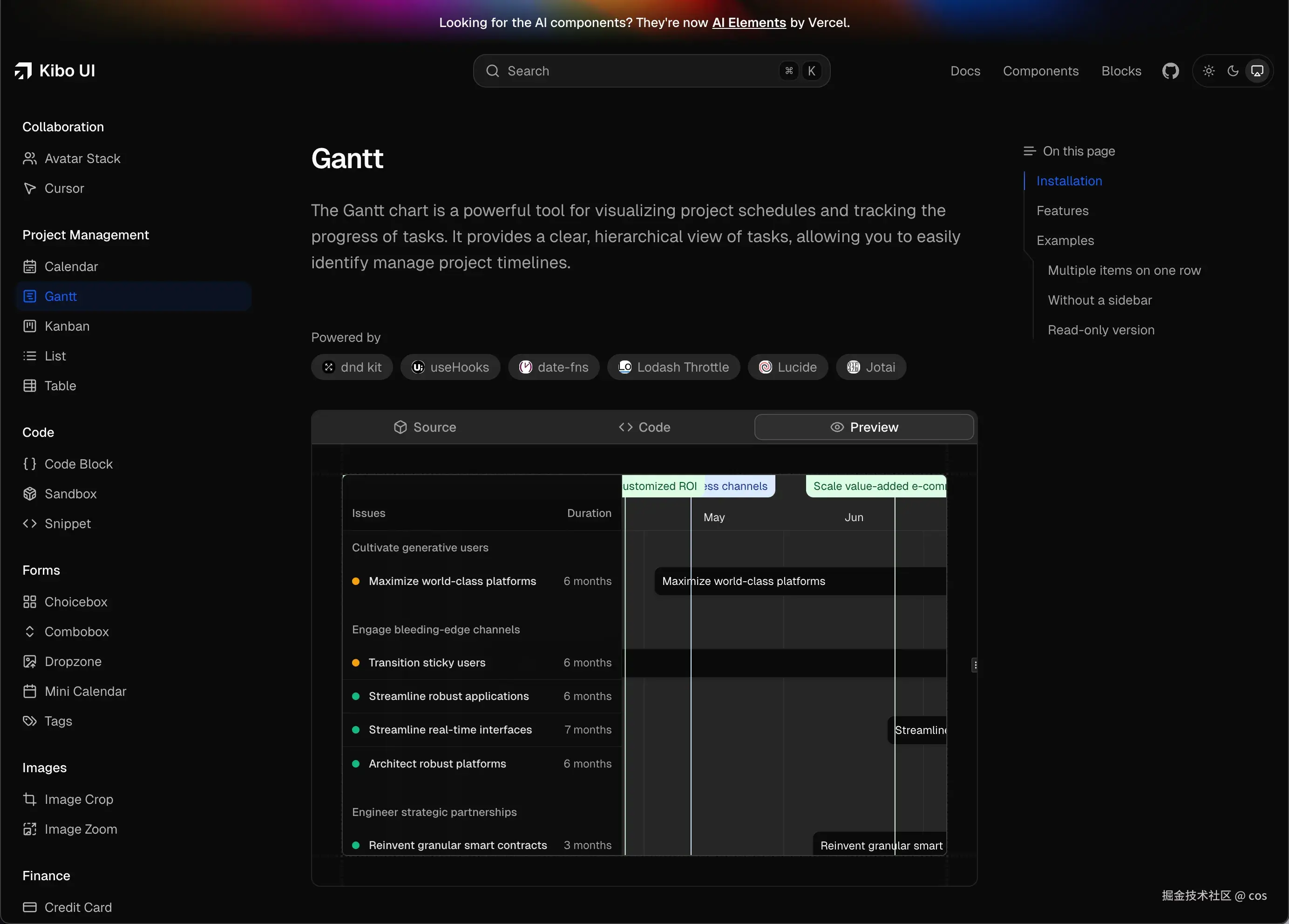Switch to the Source tab
Screen dimensions: 1289x924
pos(425,428)
